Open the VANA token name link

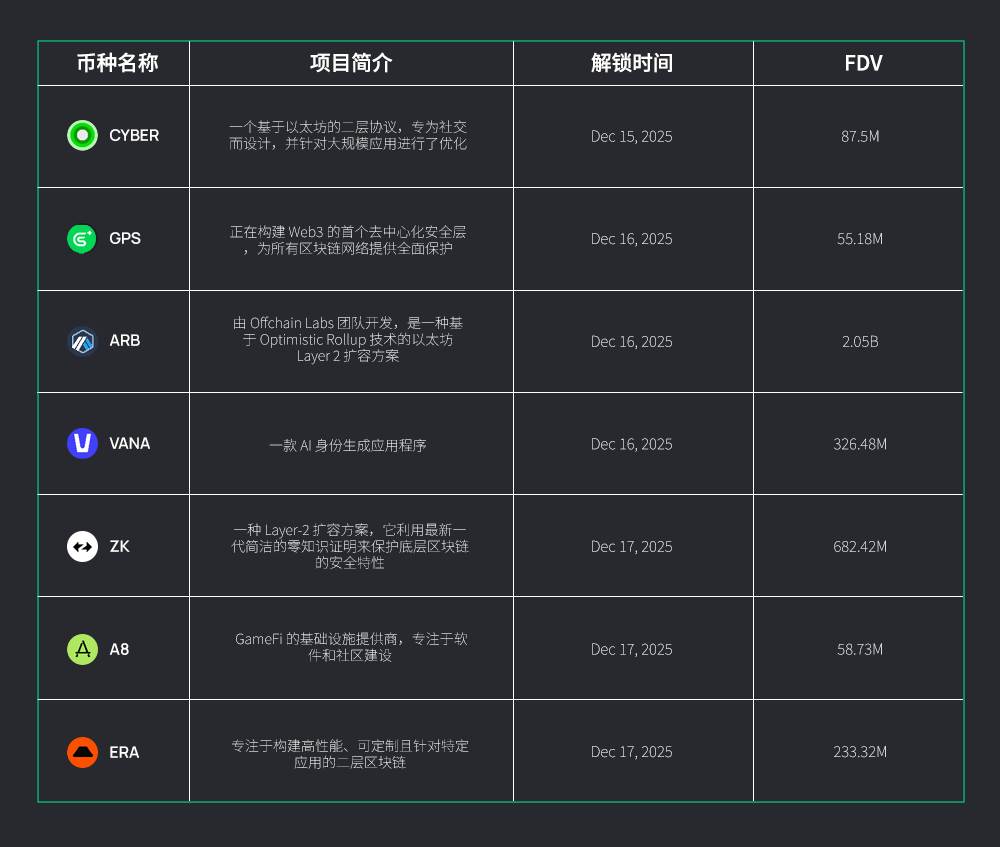pos(130,444)
